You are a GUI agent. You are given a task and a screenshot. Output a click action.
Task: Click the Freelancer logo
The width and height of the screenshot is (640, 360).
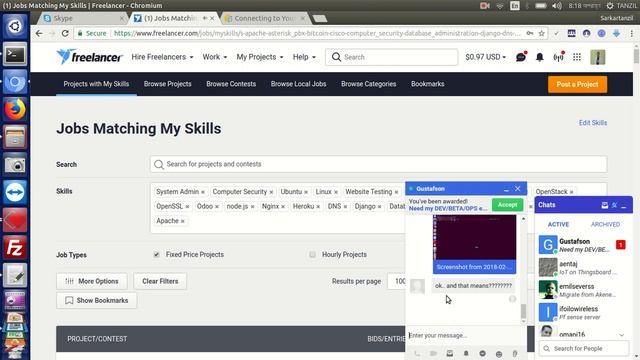tap(89, 57)
